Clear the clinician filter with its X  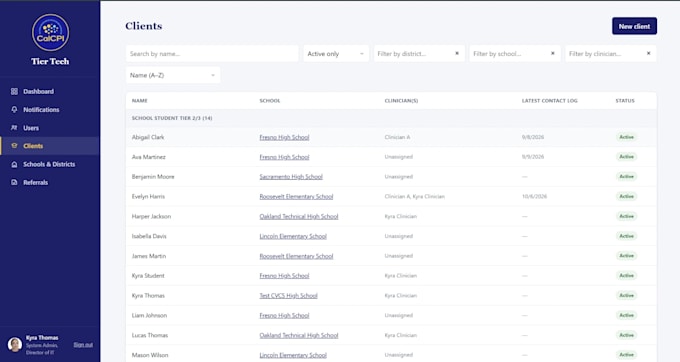648,53
